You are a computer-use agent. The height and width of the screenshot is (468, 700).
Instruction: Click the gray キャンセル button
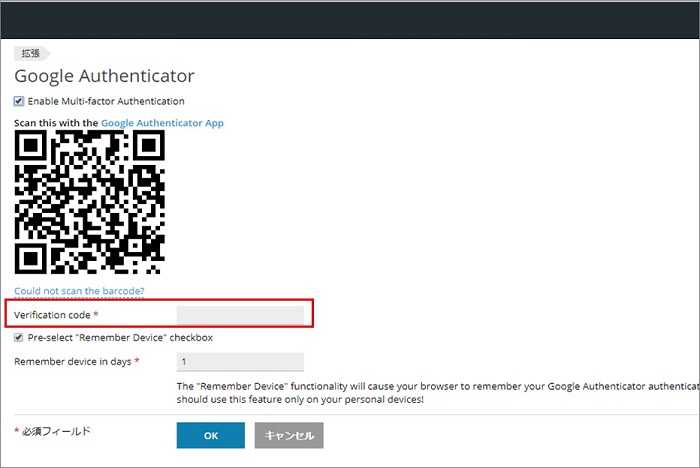click(289, 435)
